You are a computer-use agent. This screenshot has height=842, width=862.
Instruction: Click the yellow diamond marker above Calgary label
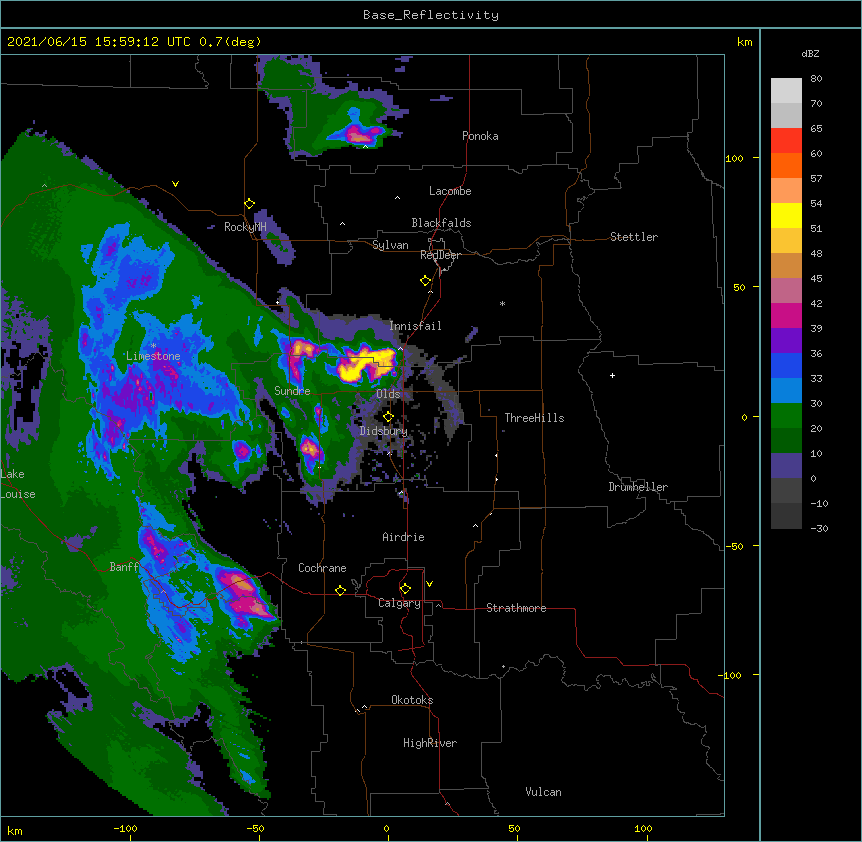tap(405, 589)
